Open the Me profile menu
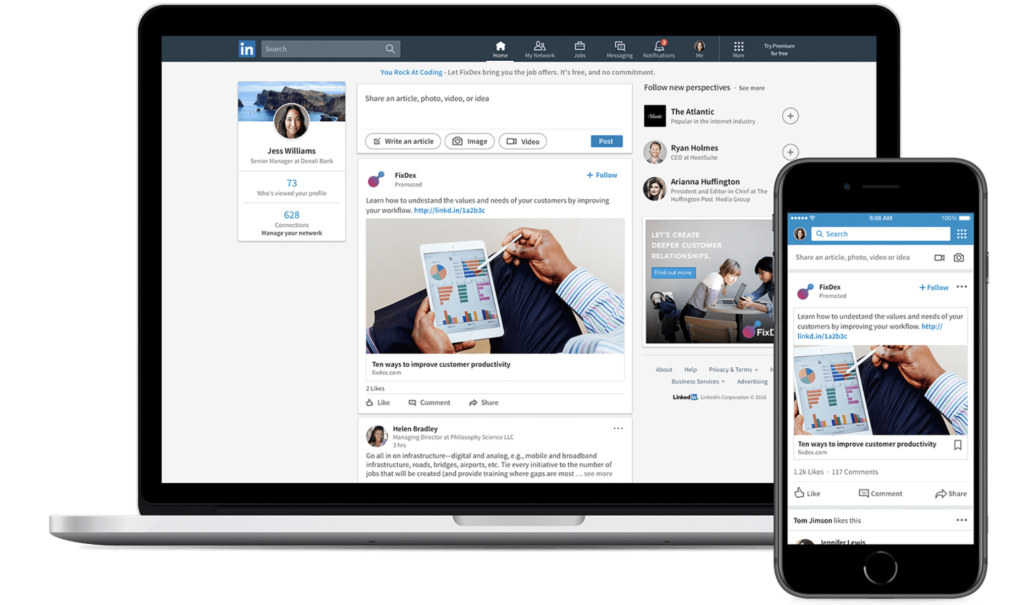This screenshot has width=1024, height=605. pyautogui.click(x=699, y=46)
